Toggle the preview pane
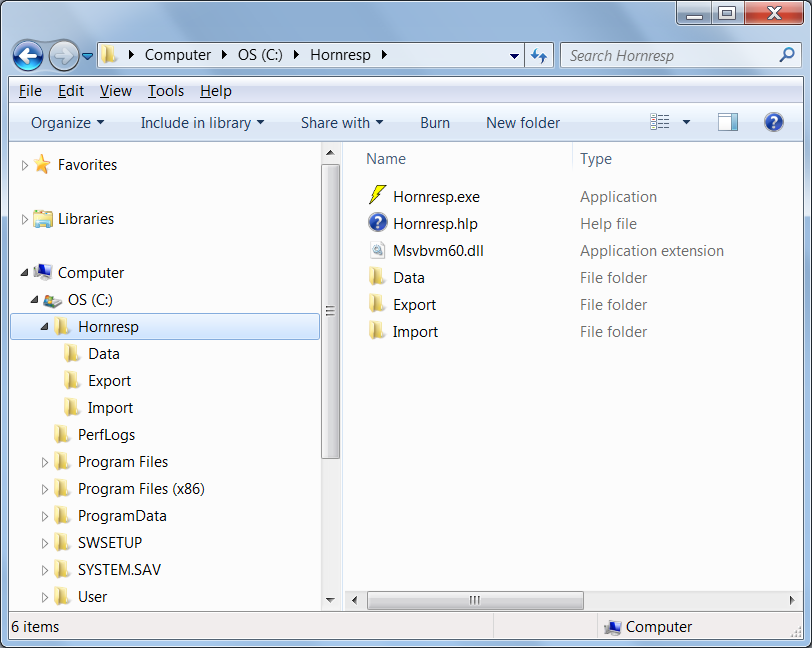Image resolution: width=812 pixels, height=648 pixels. pyautogui.click(x=728, y=122)
